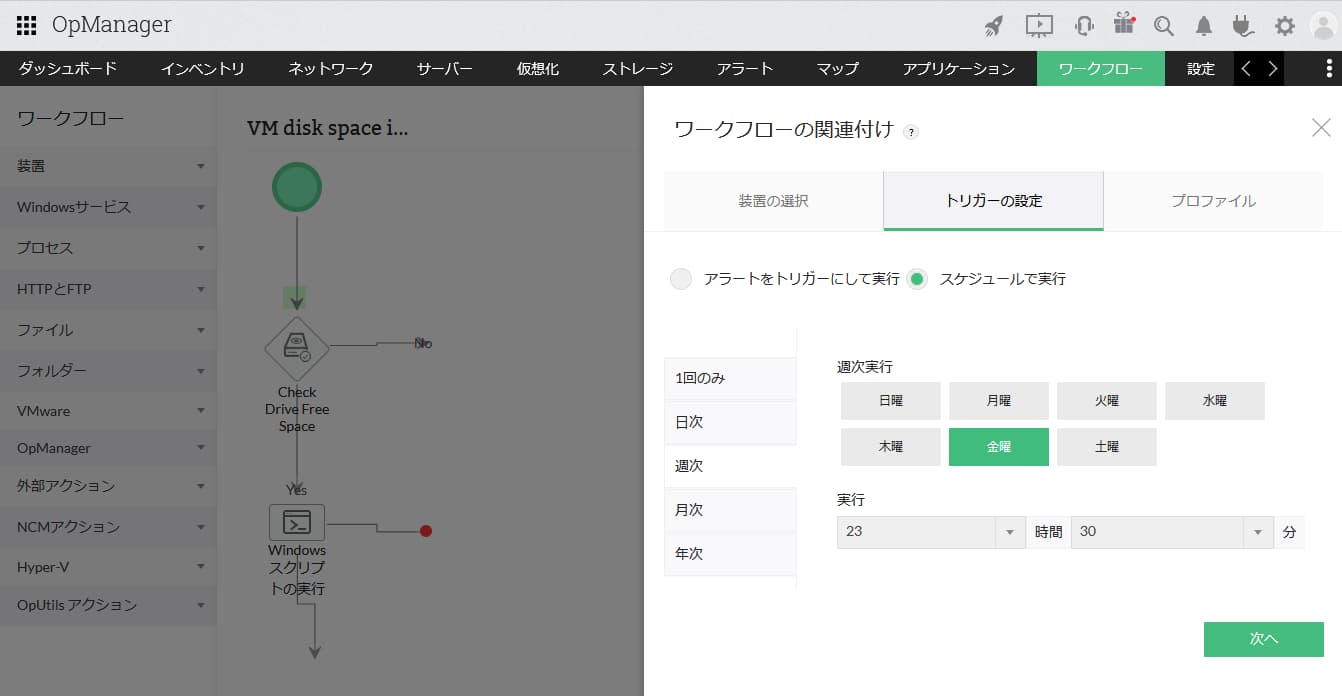This screenshot has width=1342, height=696.
Task: Expand the フォルダー category
Action: tap(108, 371)
